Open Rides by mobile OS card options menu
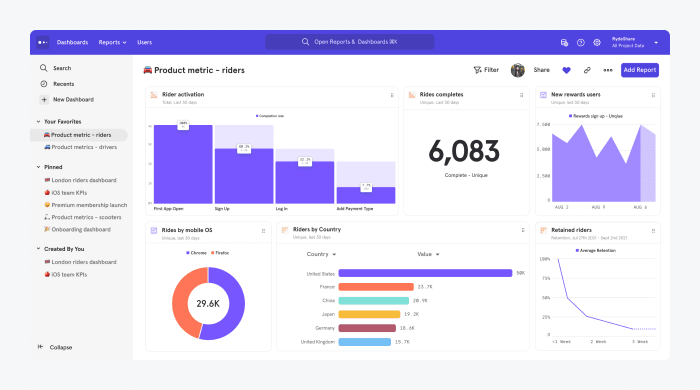This screenshot has height=390, width=700. click(x=263, y=231)
